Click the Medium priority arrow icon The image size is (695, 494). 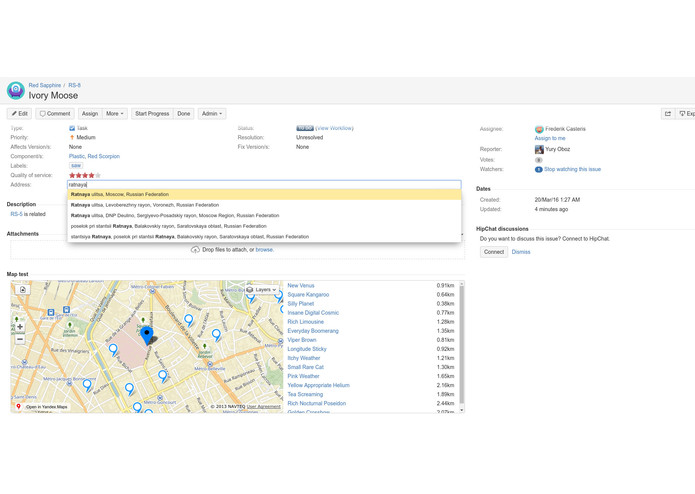coord(72,137)
